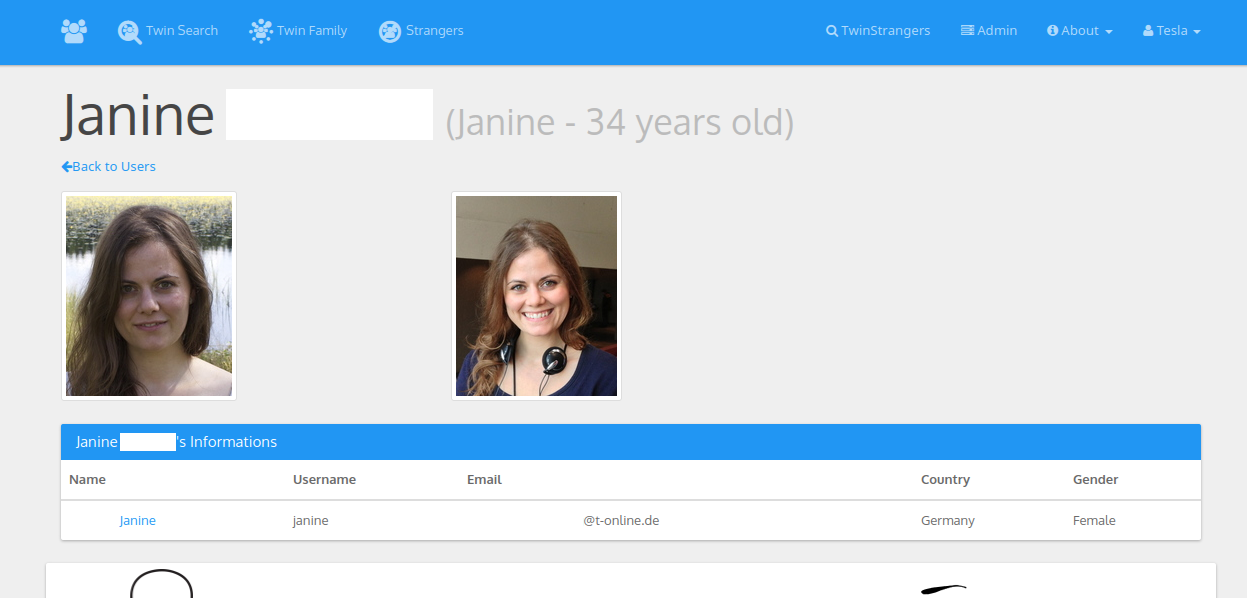
Task: Click the '(Janine - 34 years old)' subtitle
Action: pyautogui.click(x=620, y=123)
